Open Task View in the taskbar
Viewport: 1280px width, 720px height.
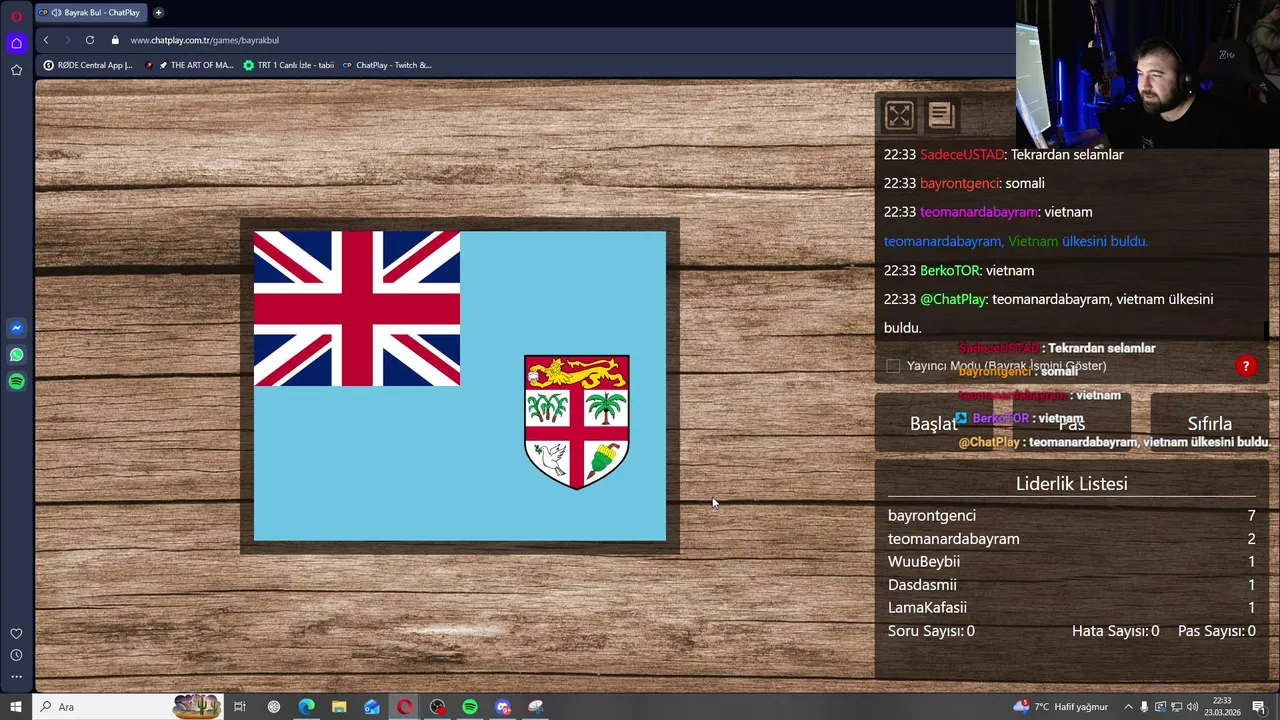[x=240, y=707]
